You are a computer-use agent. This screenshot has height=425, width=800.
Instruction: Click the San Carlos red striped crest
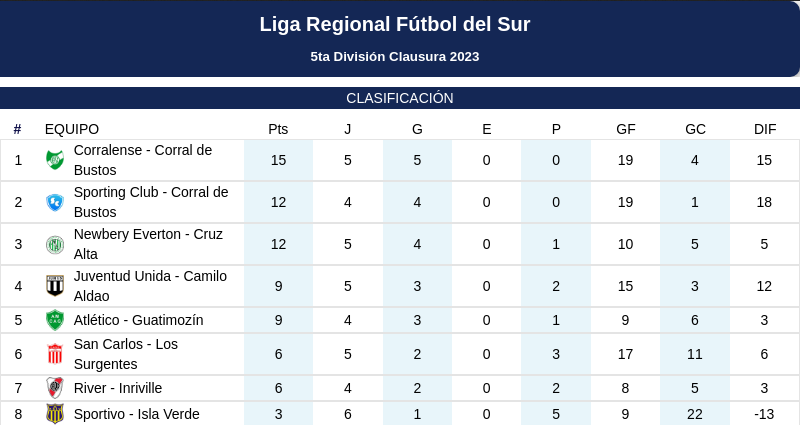pyautogui.click(x=55, y=354)
